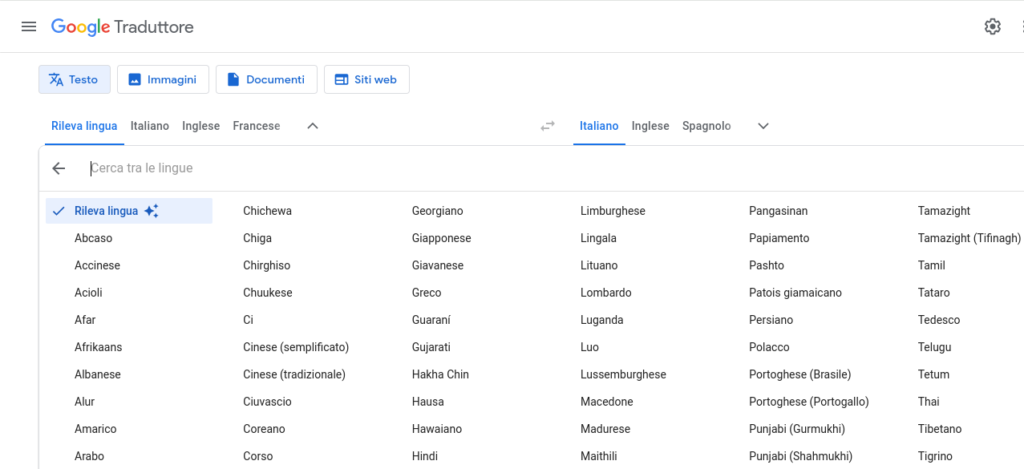Switch to Documenti translation mode
The image size is (1024, 469).
click(266, 79)
